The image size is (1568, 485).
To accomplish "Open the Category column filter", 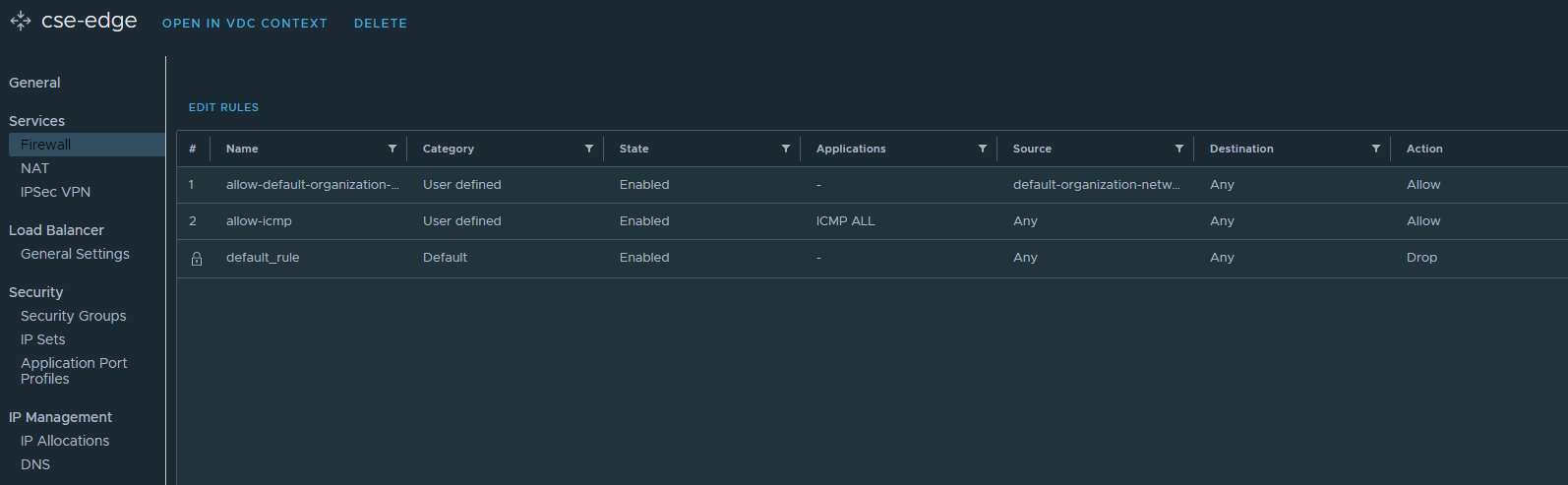I will coord(589,149).
